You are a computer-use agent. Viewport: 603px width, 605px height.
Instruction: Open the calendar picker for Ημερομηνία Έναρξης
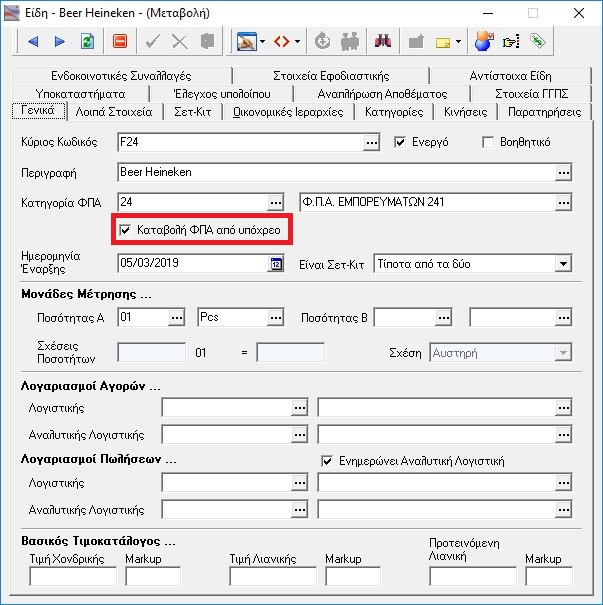[x=275, y=264]
